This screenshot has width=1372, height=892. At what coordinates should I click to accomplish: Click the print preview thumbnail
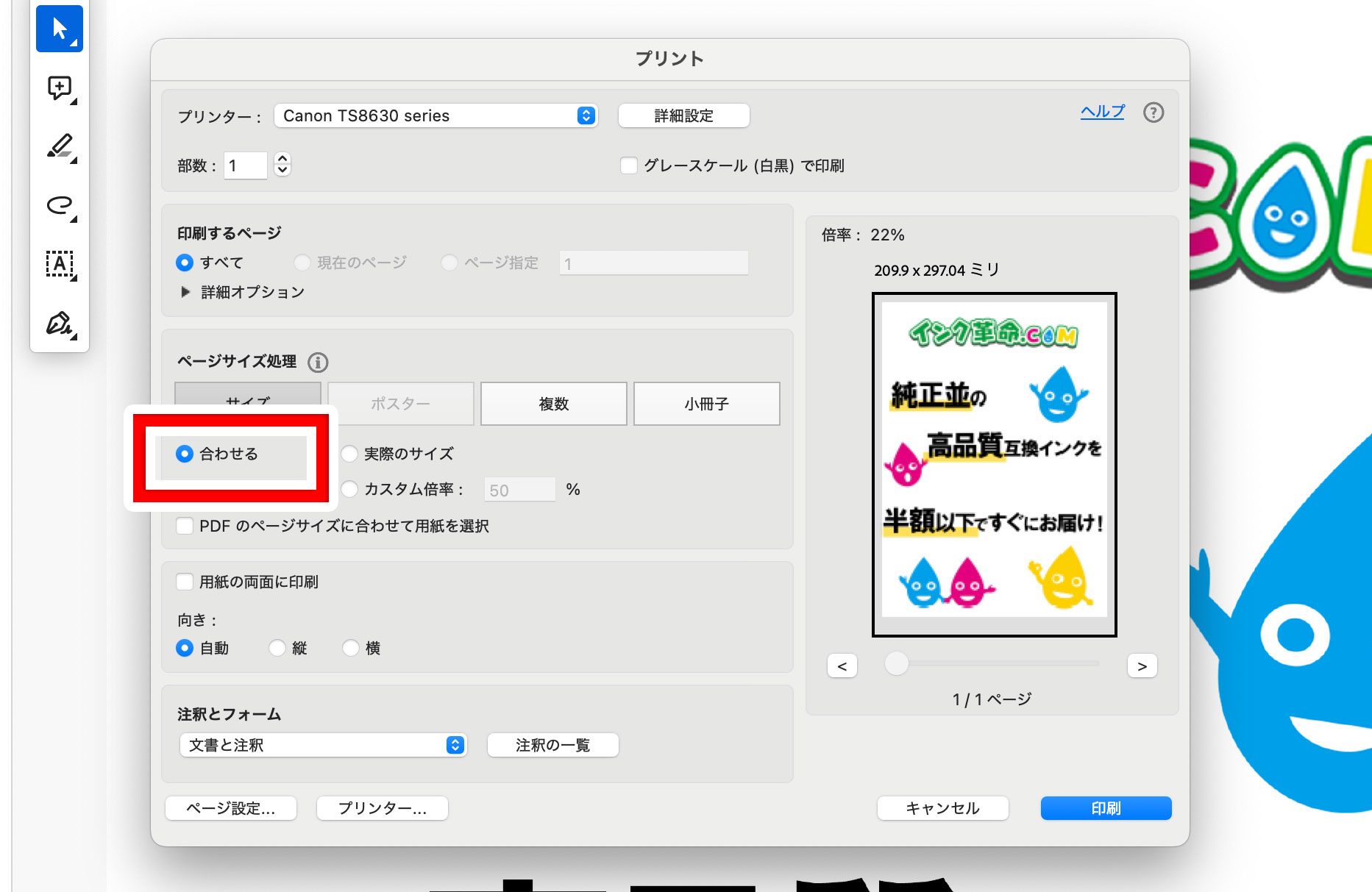pos(995,465)
